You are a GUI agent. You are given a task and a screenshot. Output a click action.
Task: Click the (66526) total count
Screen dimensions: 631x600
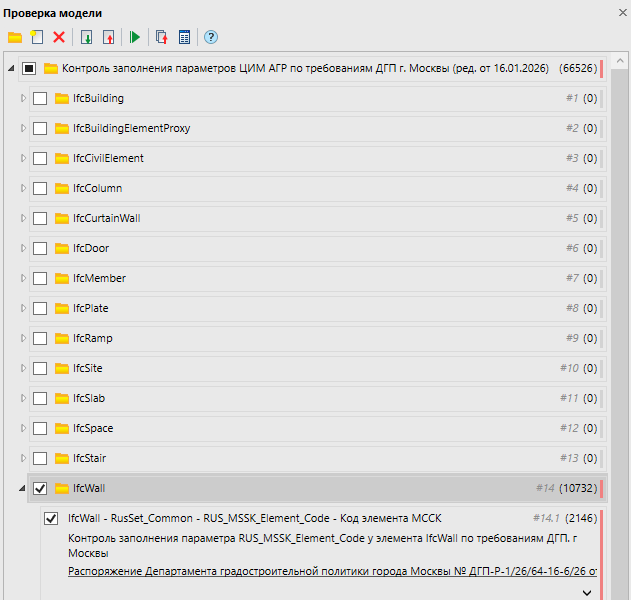pos(578,68)
